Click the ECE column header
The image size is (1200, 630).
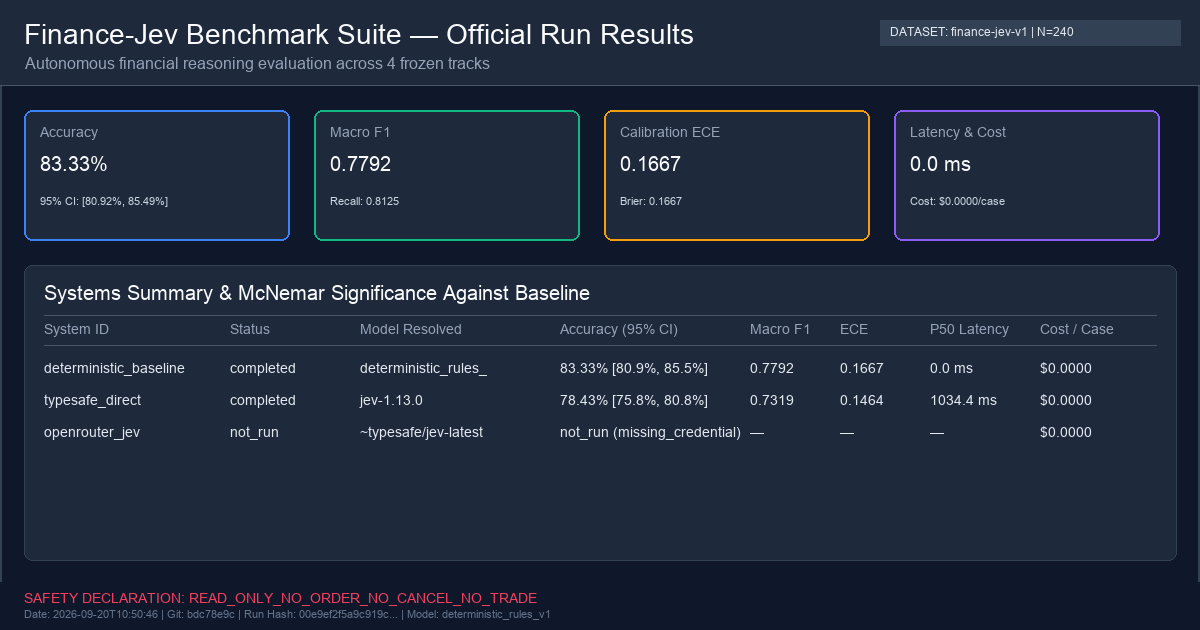point(854,329)
